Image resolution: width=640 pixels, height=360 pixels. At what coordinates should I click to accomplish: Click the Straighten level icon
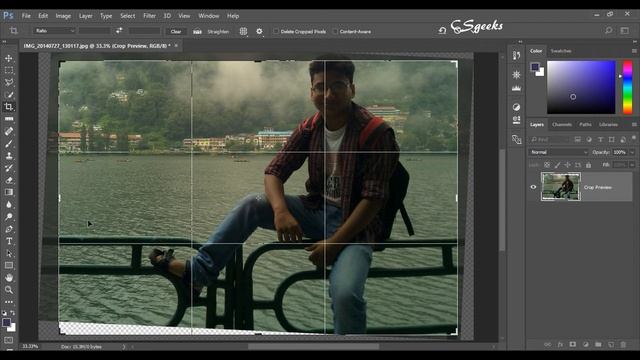(197, 31)
